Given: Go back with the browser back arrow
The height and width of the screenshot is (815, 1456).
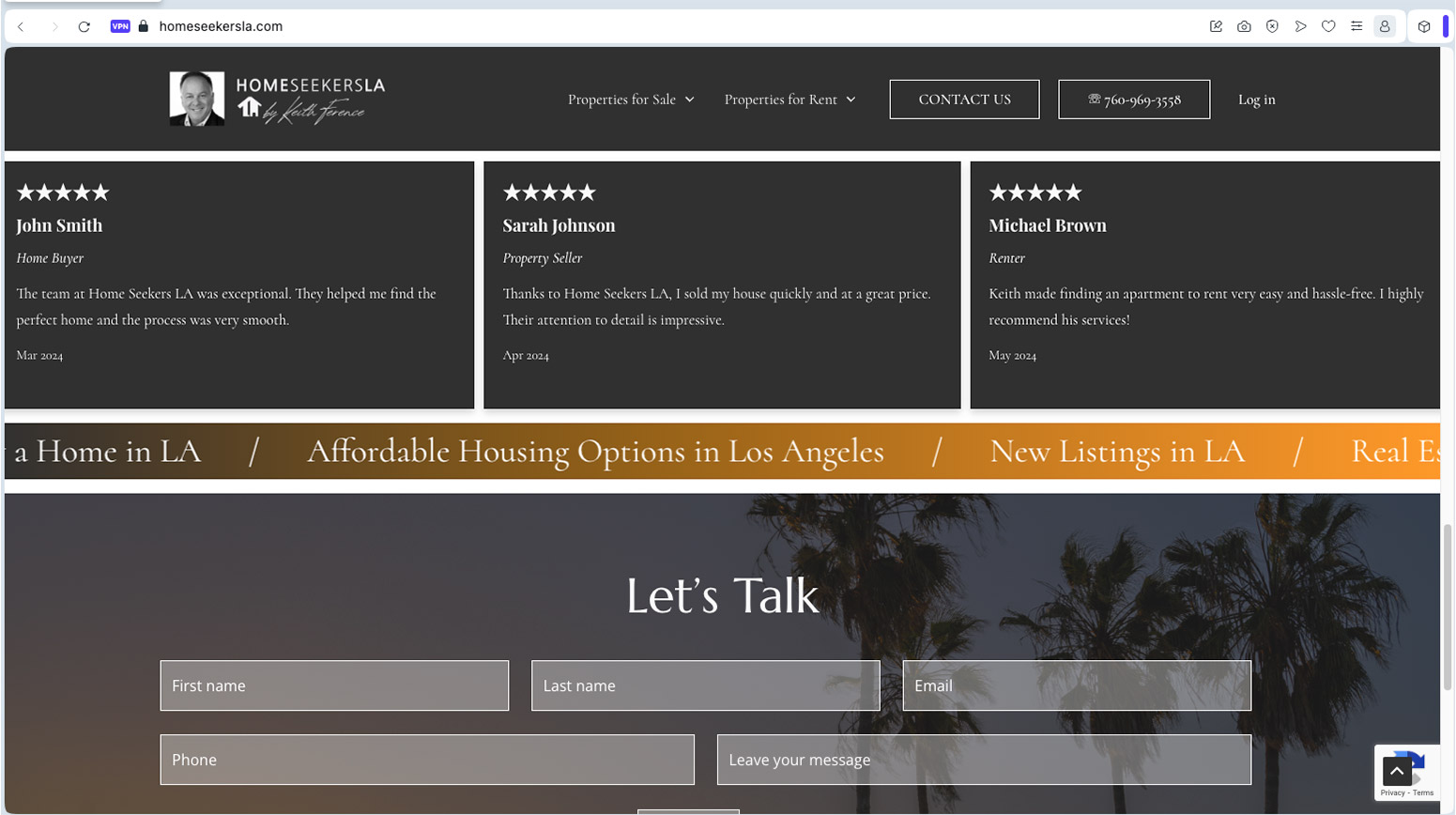Looking at the screenshot, I should coord(21,26).
